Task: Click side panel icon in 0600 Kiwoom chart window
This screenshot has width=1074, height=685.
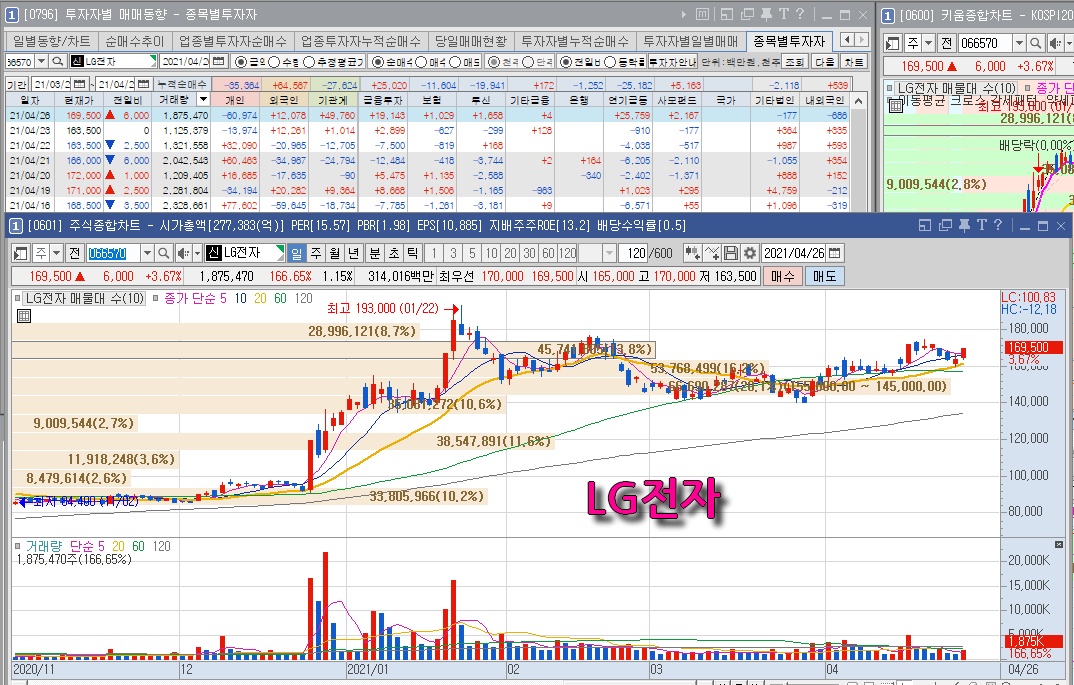Action: pyautogui.click(x=893, y=43)
